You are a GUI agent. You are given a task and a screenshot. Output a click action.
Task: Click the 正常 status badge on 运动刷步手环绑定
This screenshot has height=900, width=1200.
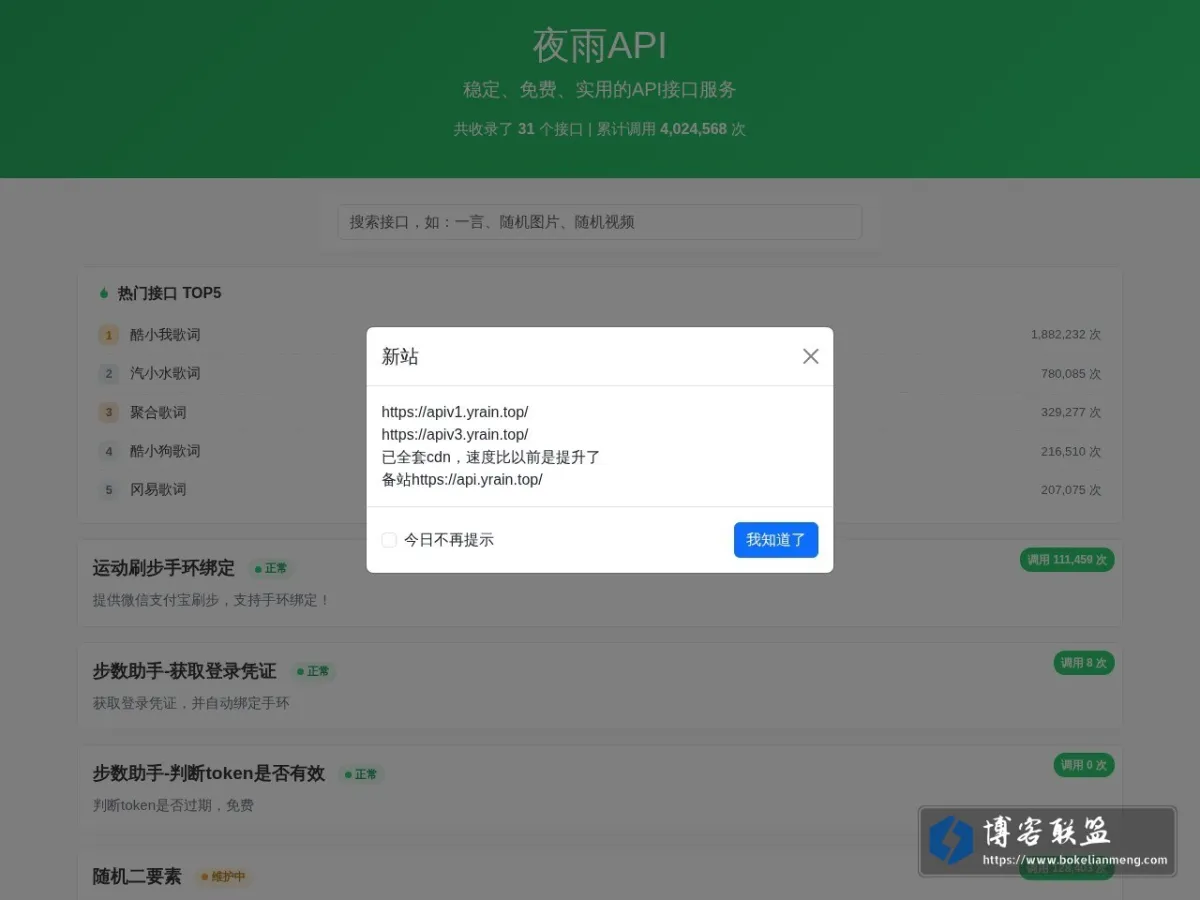pos(272,568)
